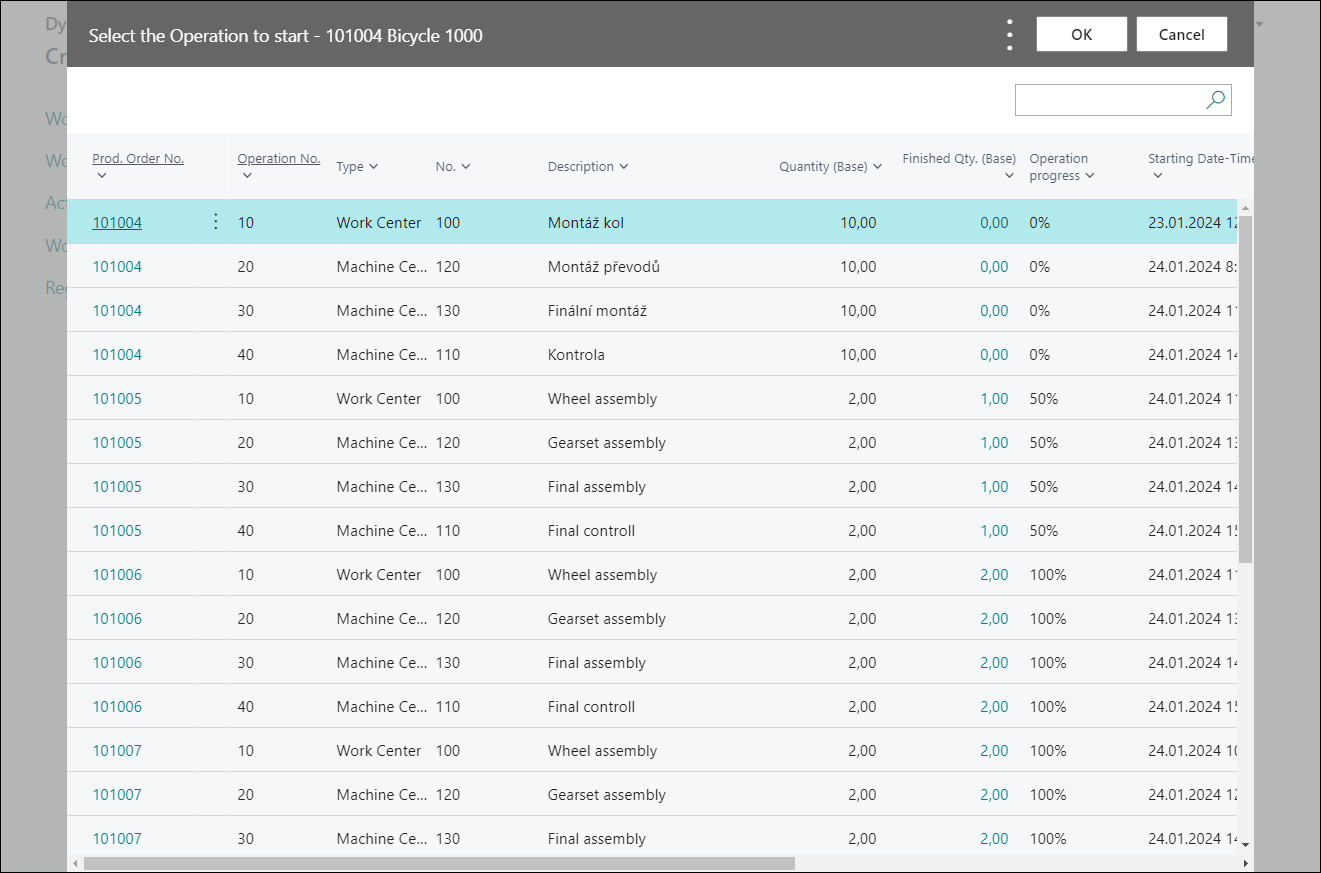Open the three-dot more options menu in header
The height and width of the screenshot is (873, 1321).
[x=1009, y=35]
